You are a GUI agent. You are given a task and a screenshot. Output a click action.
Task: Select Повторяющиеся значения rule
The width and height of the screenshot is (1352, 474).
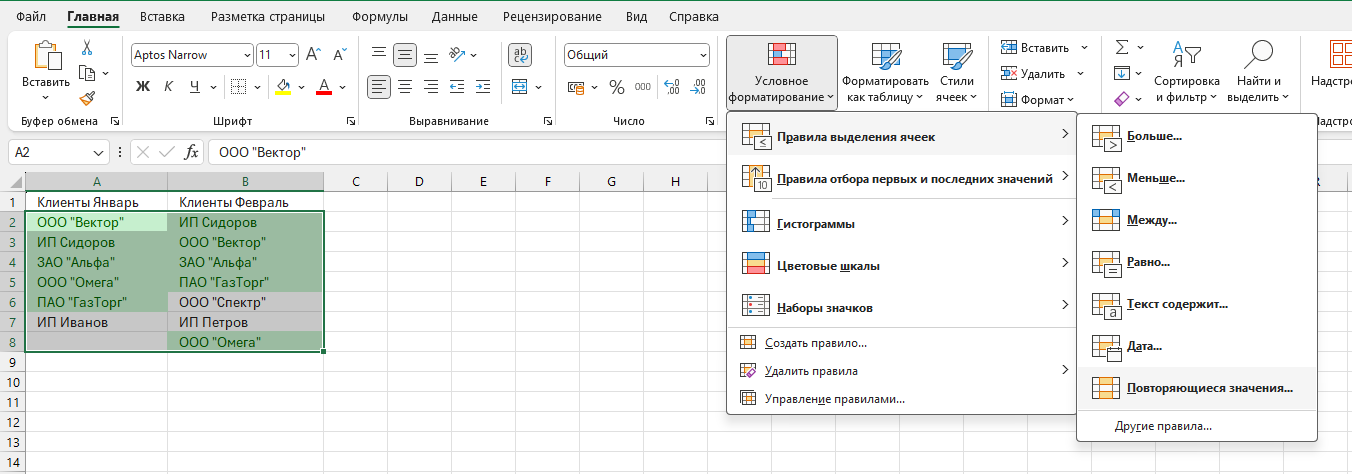1197,387
